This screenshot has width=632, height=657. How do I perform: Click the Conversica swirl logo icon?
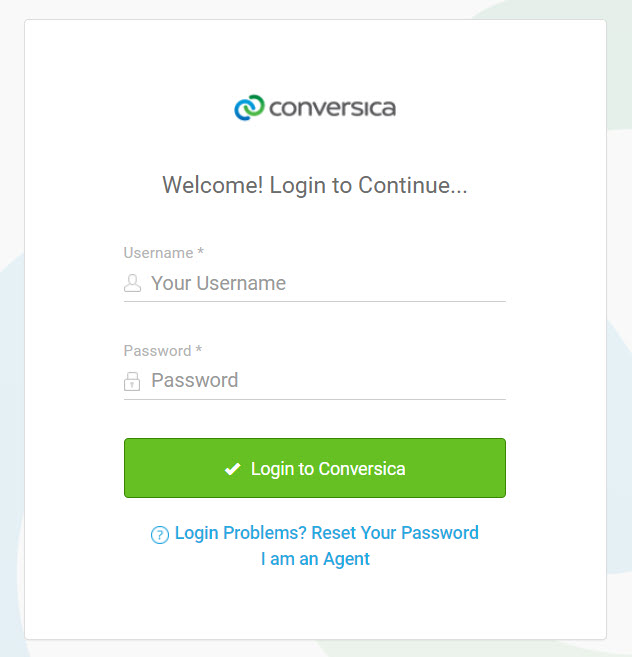(x=249, y=108)
